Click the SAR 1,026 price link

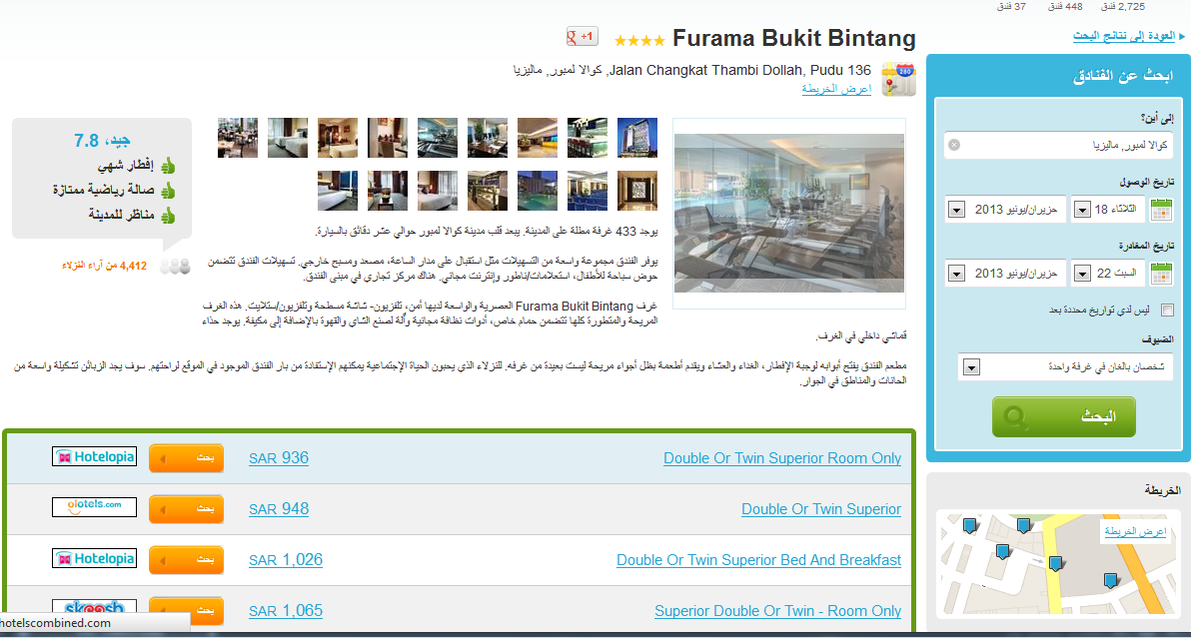286,560
